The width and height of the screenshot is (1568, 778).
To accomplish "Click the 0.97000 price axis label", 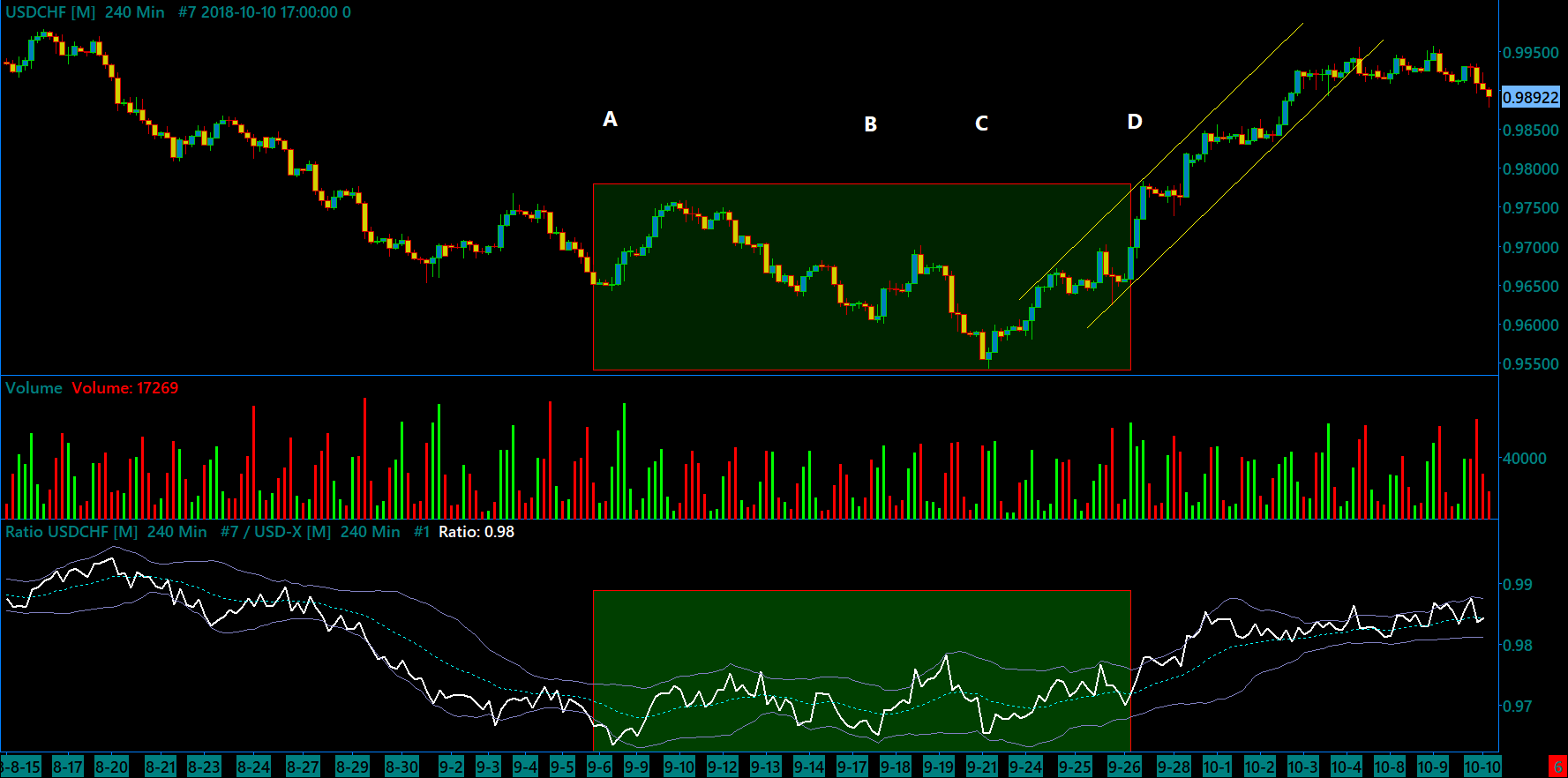I will pos(1531,248).
